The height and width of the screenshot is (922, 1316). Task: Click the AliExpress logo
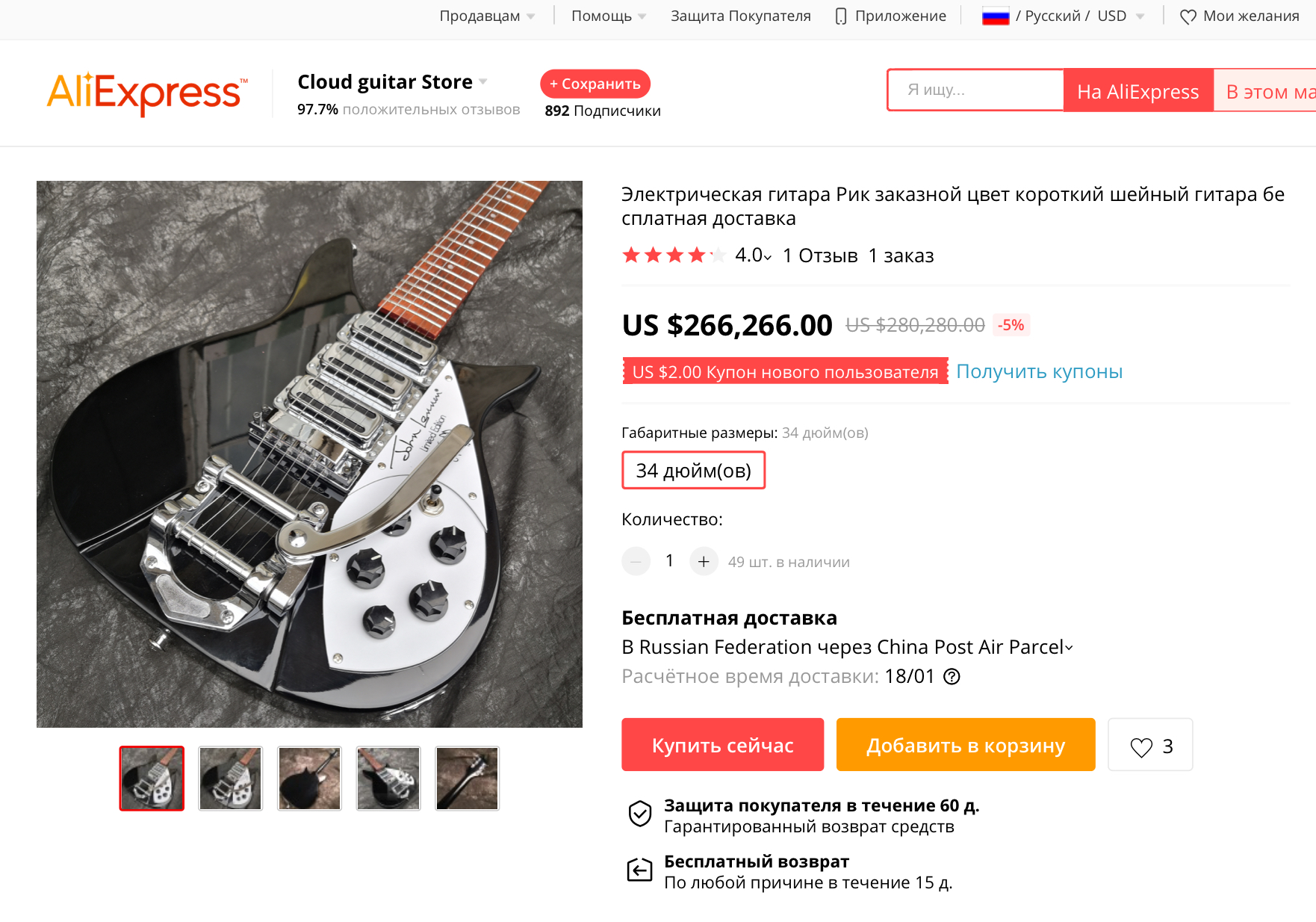click(x=146, y=93)
